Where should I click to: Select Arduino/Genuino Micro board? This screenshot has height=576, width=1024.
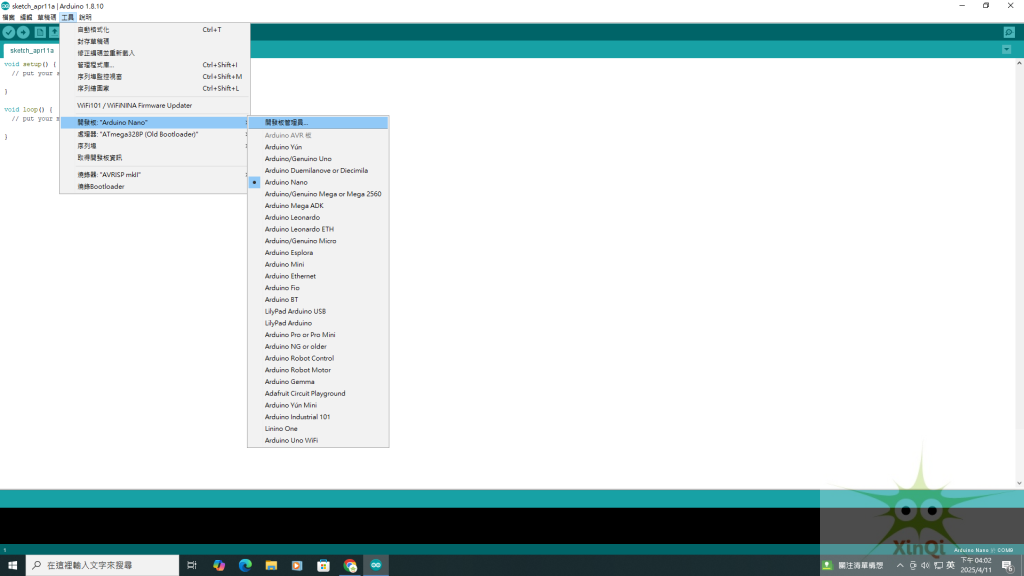click(x=318, y=241)
